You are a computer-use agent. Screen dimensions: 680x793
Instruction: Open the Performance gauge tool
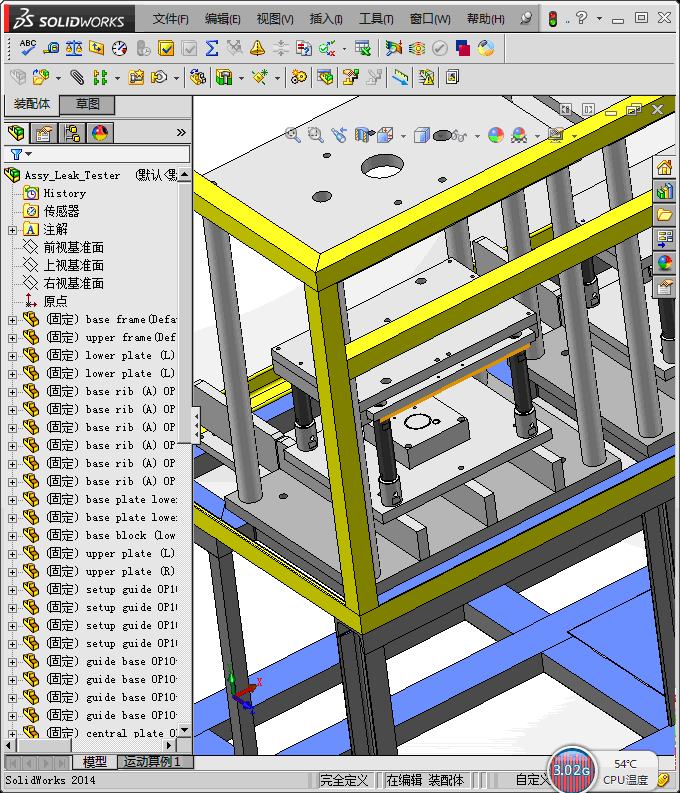pos(120,48)
